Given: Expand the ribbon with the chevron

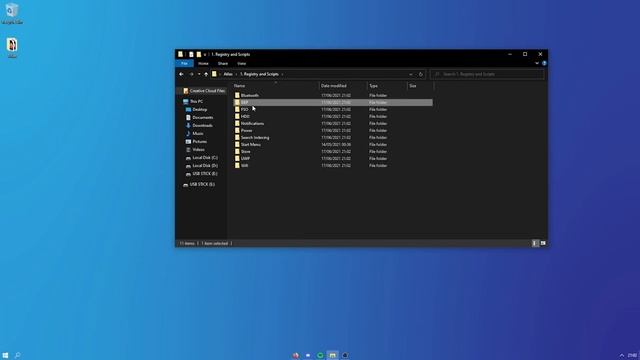Looking at the screenshot, I should click(537, 63).
